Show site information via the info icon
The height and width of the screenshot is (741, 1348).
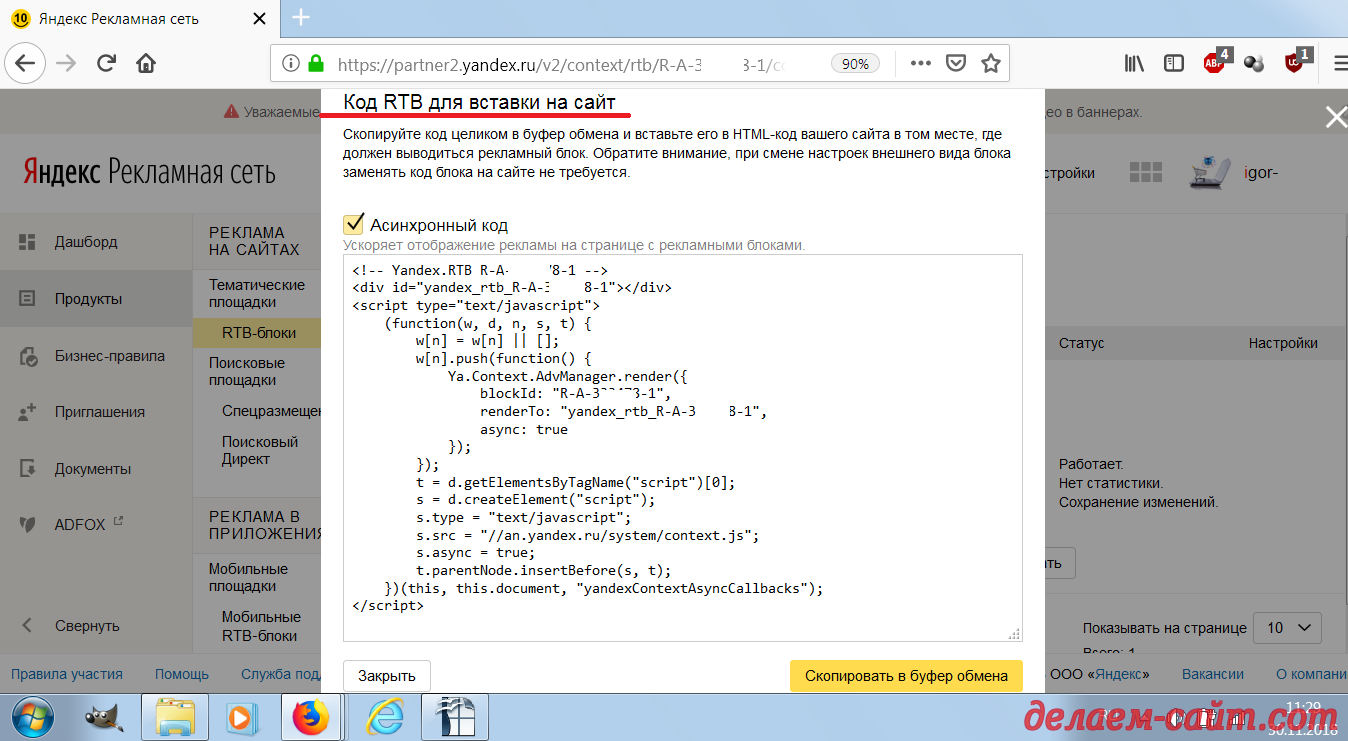[290, 63]
